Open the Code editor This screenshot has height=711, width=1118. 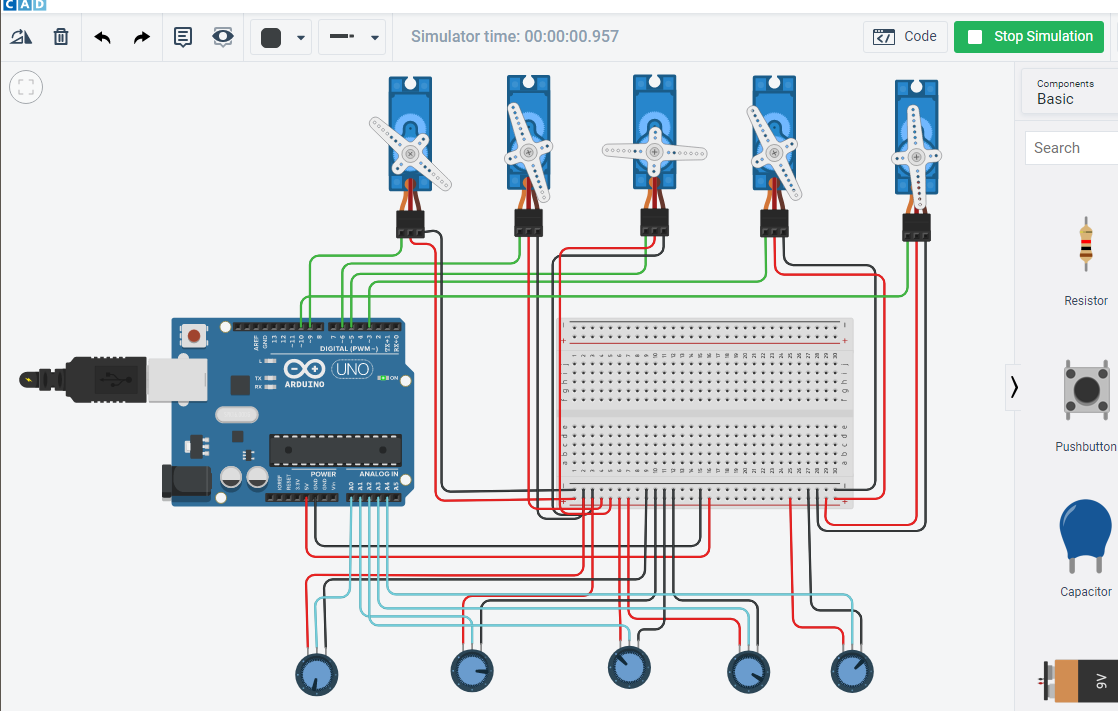coord(905,36)
